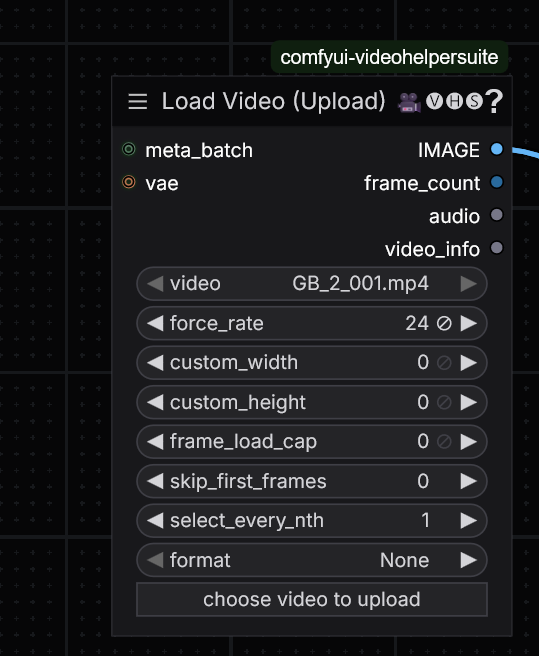The image size is (539, 656).
Task: Toggle the custom_width disable circle icon
Action: (x=444, y=363)
